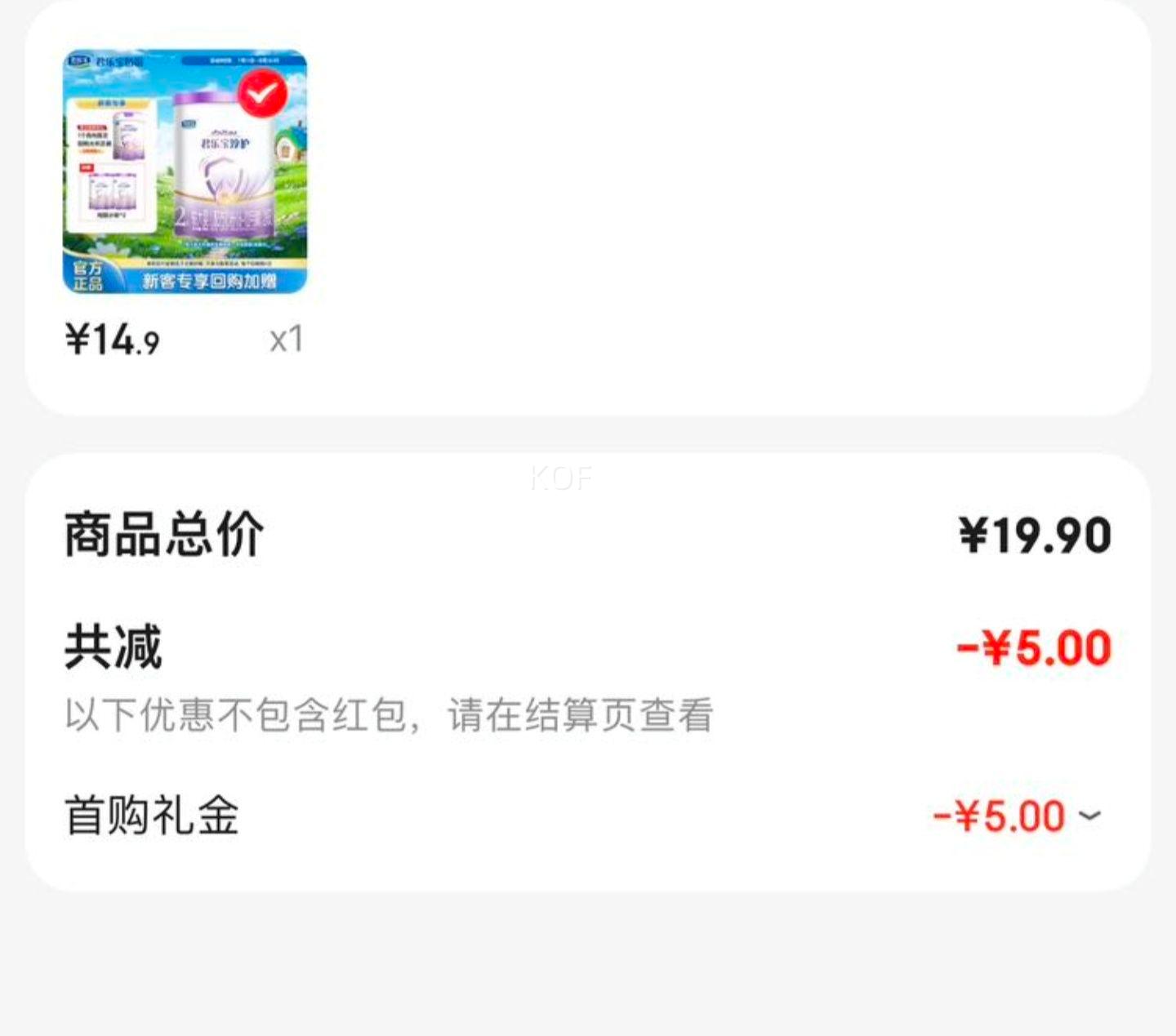Tap the 以下优惠不包含红包 notice text
Image resolution: width=1176 pixels, height=1036 pixels.
pos(389,714)
